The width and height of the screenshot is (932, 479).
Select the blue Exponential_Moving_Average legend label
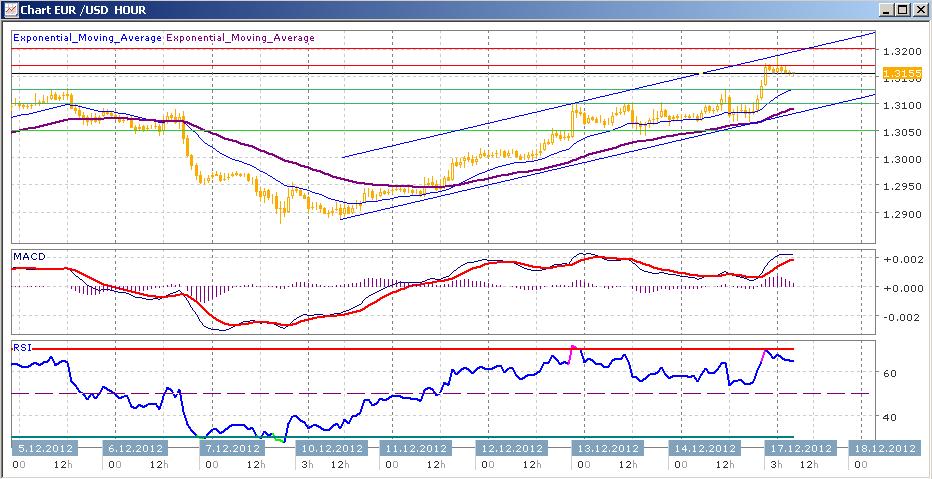tap(87, 38)
